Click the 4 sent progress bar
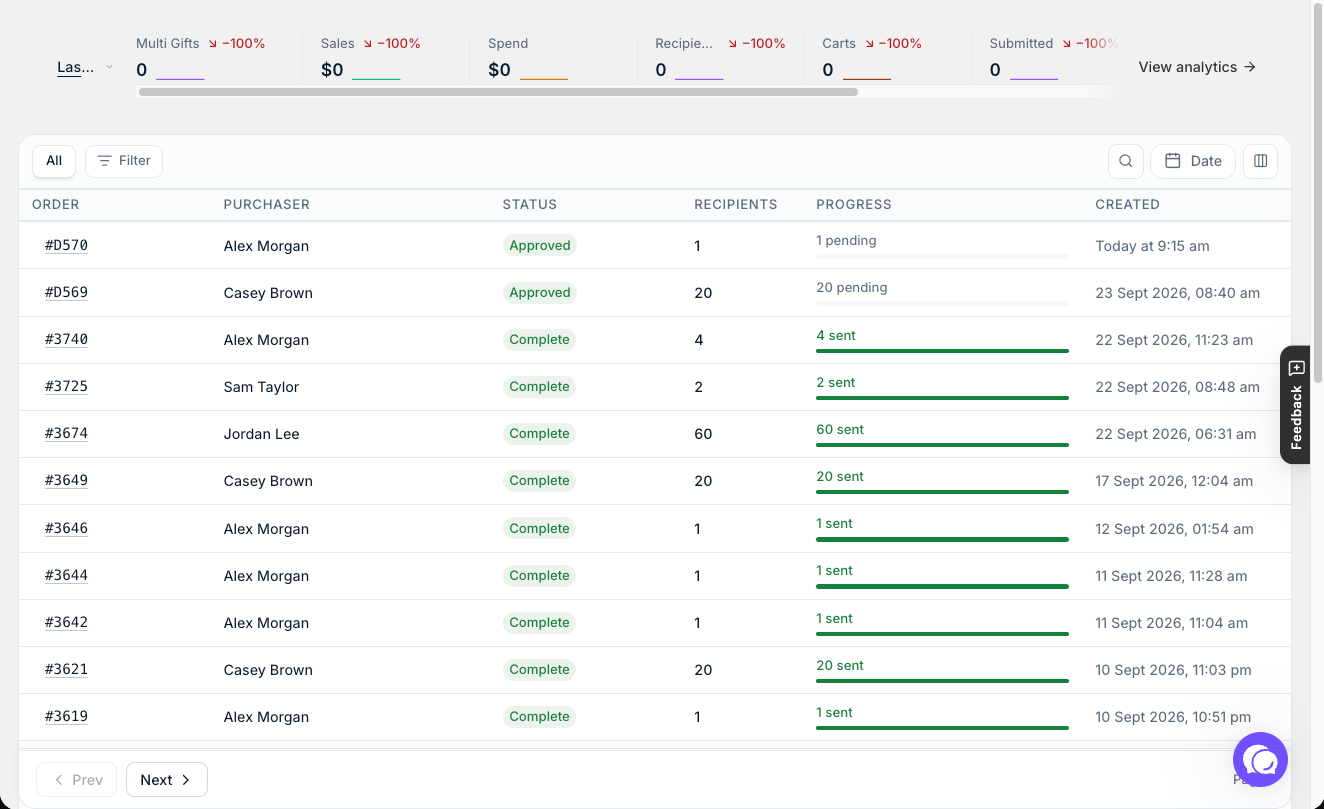 pyautogui.click(x=942, y=351)
